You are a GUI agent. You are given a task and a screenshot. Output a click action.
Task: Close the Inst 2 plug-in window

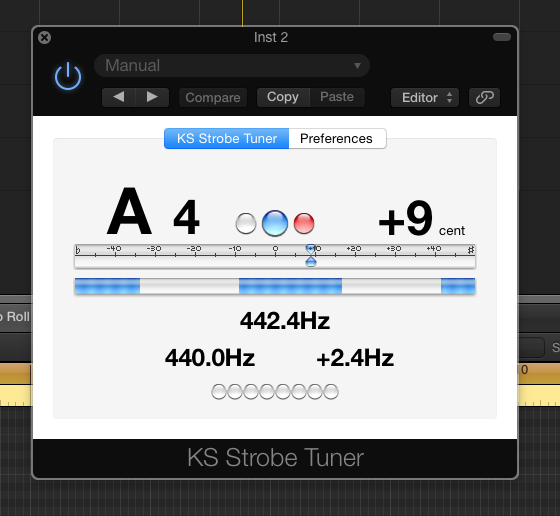(x=45, y=37)
